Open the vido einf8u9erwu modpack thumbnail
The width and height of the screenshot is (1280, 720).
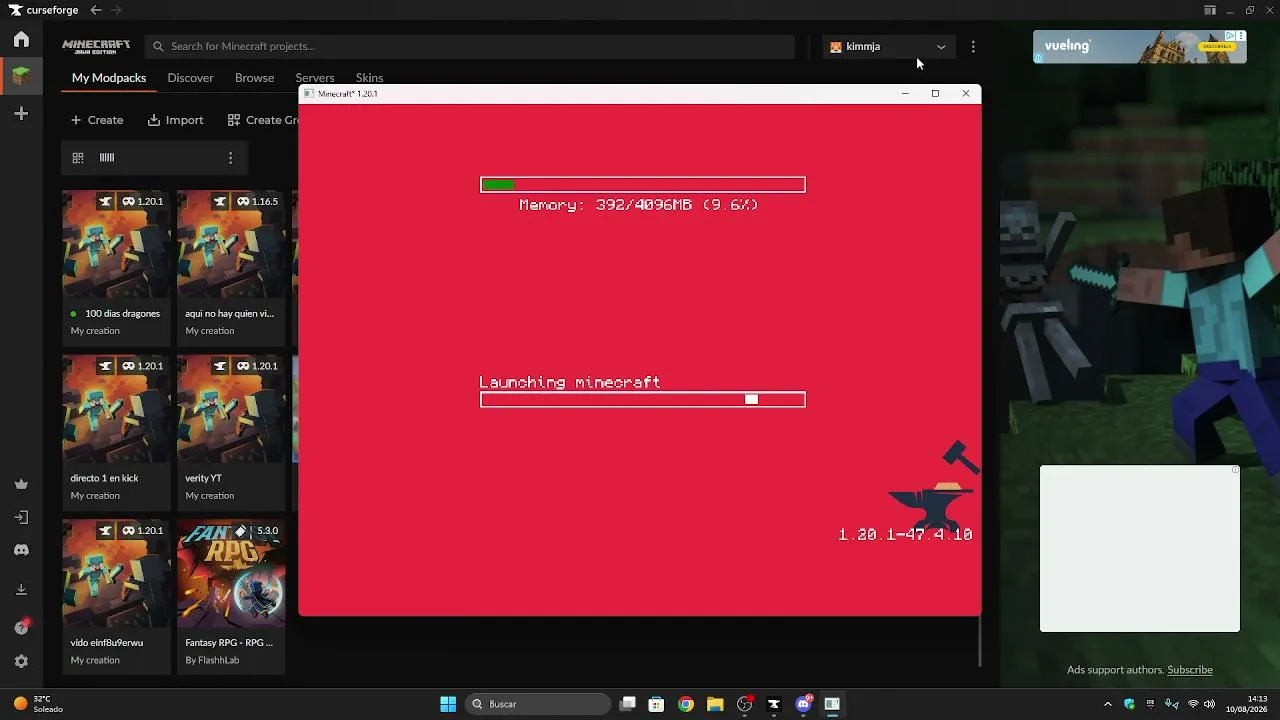tap(116, 574)
